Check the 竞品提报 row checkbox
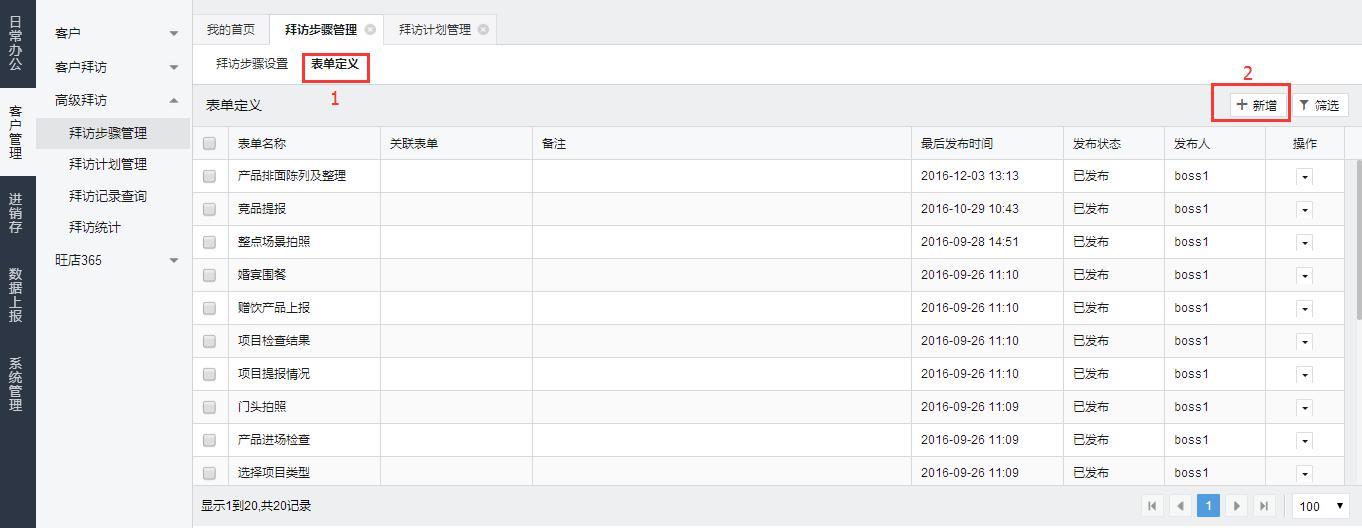Viewport: 1362px width, 528px height. pyautogui.click(x=209, y=209)
